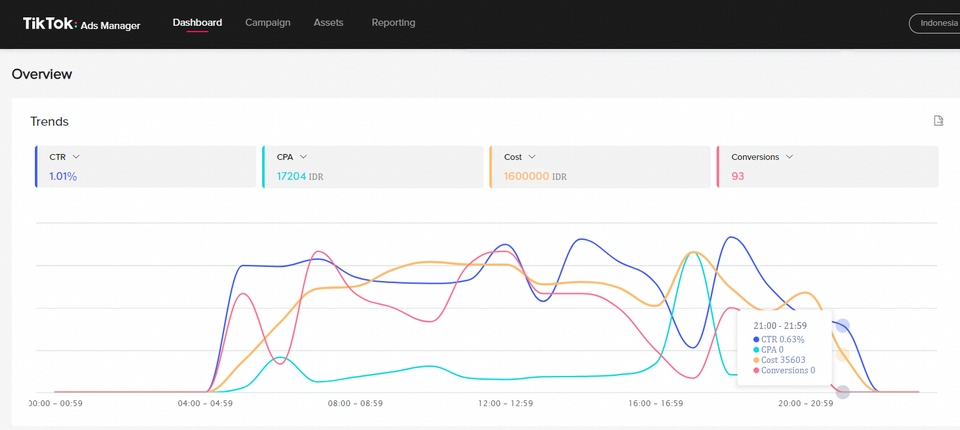Click the tooltip Cost 35603 entry
The height and width of the screenshot is (430, 960).
pos(779,360)
